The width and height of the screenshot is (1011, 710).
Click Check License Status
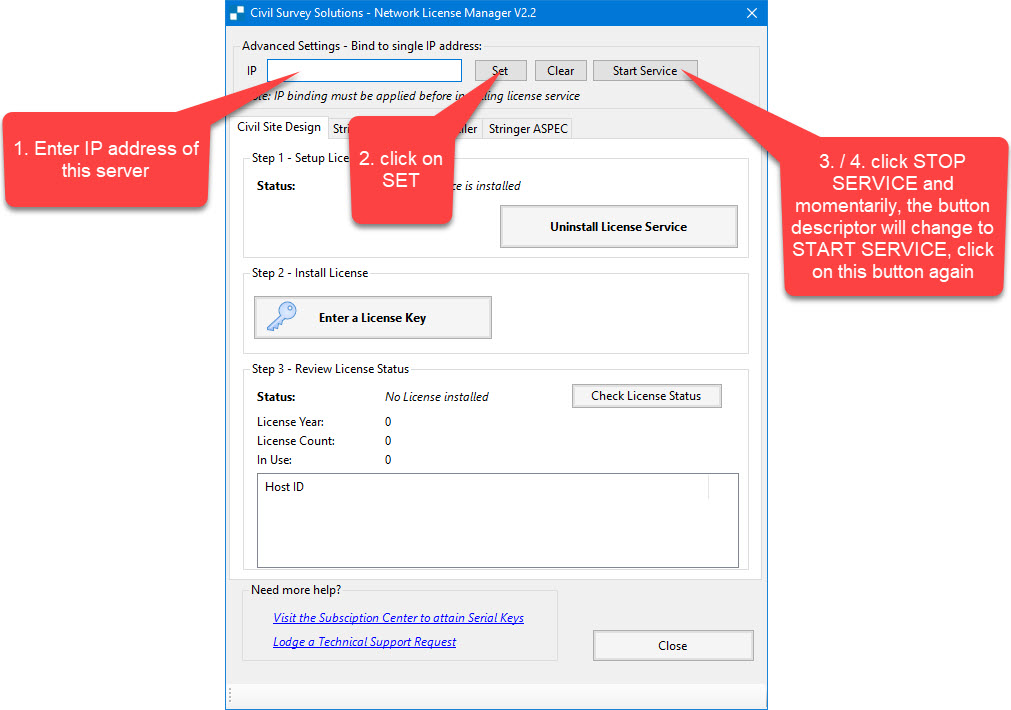tap(646, 396)
